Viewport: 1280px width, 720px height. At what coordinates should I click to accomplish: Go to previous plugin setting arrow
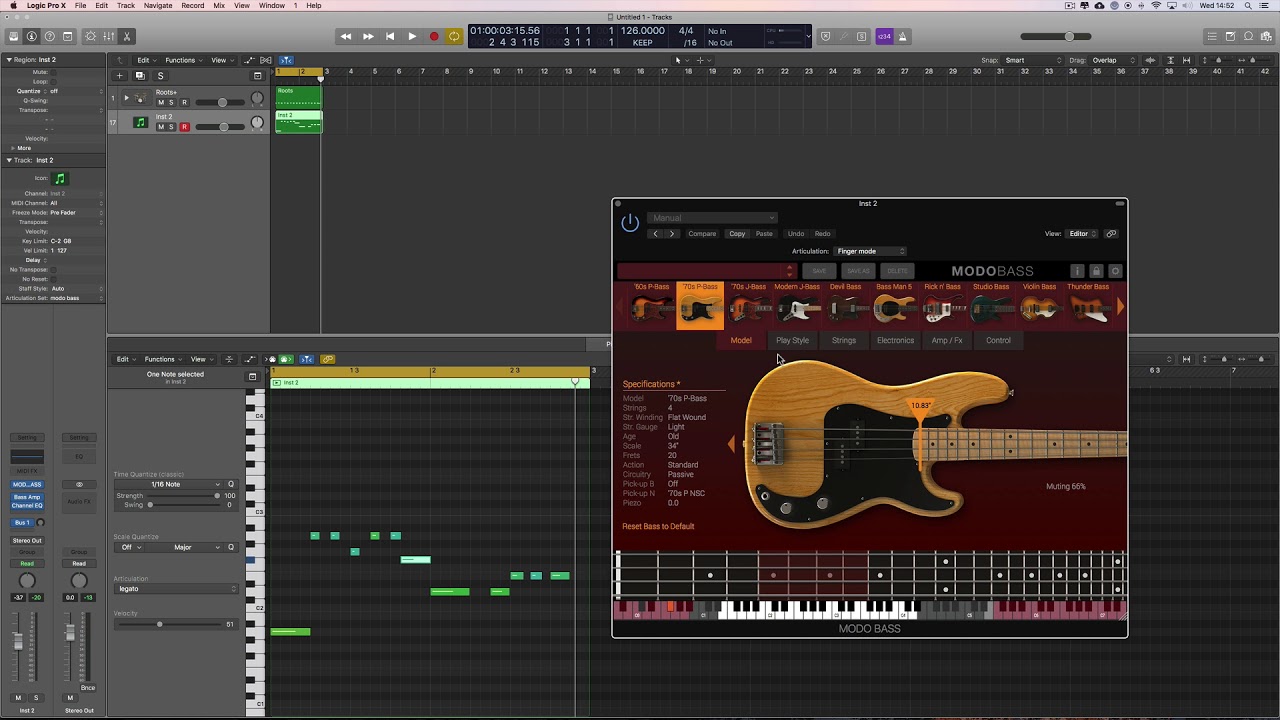click(x=656, y=234)
